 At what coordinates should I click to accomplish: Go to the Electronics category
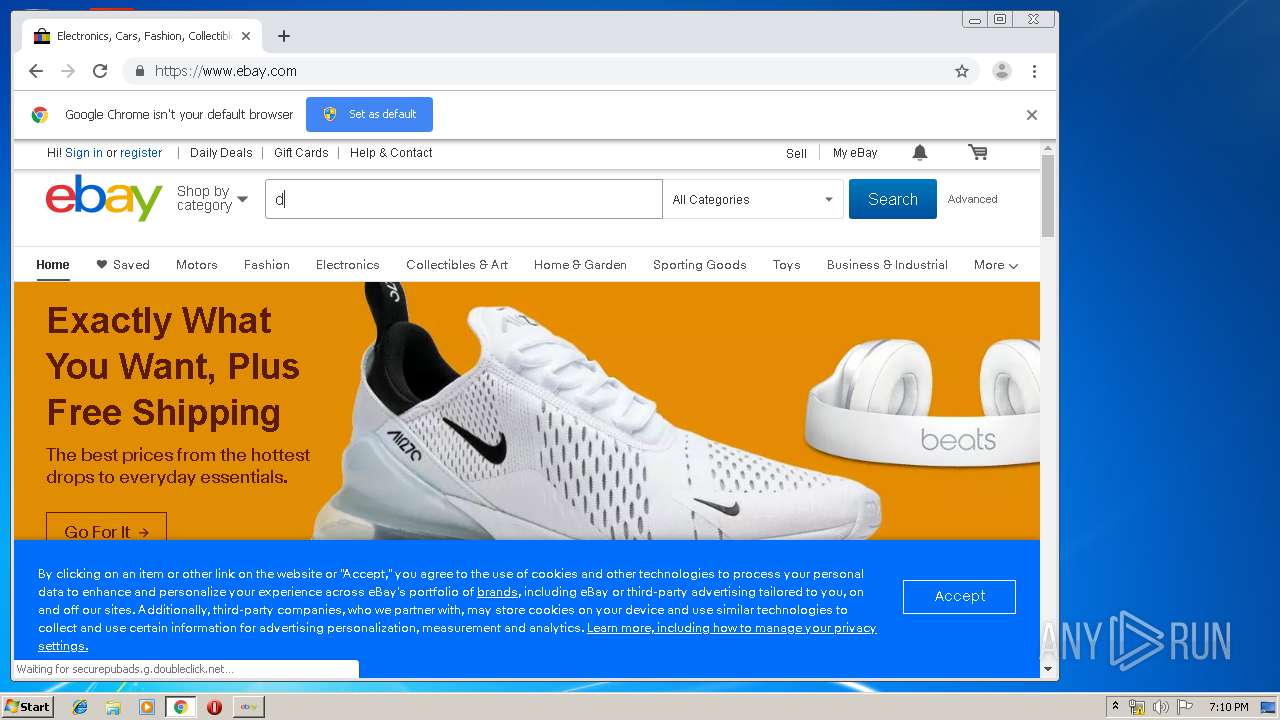point(348,265)
